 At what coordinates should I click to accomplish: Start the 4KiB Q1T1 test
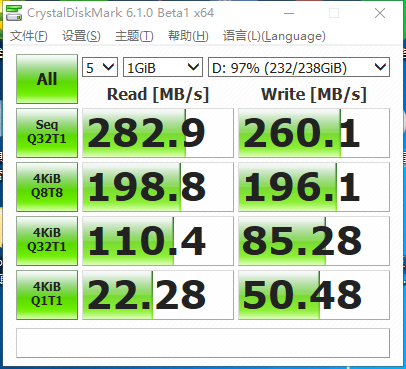tap(47, 295)
